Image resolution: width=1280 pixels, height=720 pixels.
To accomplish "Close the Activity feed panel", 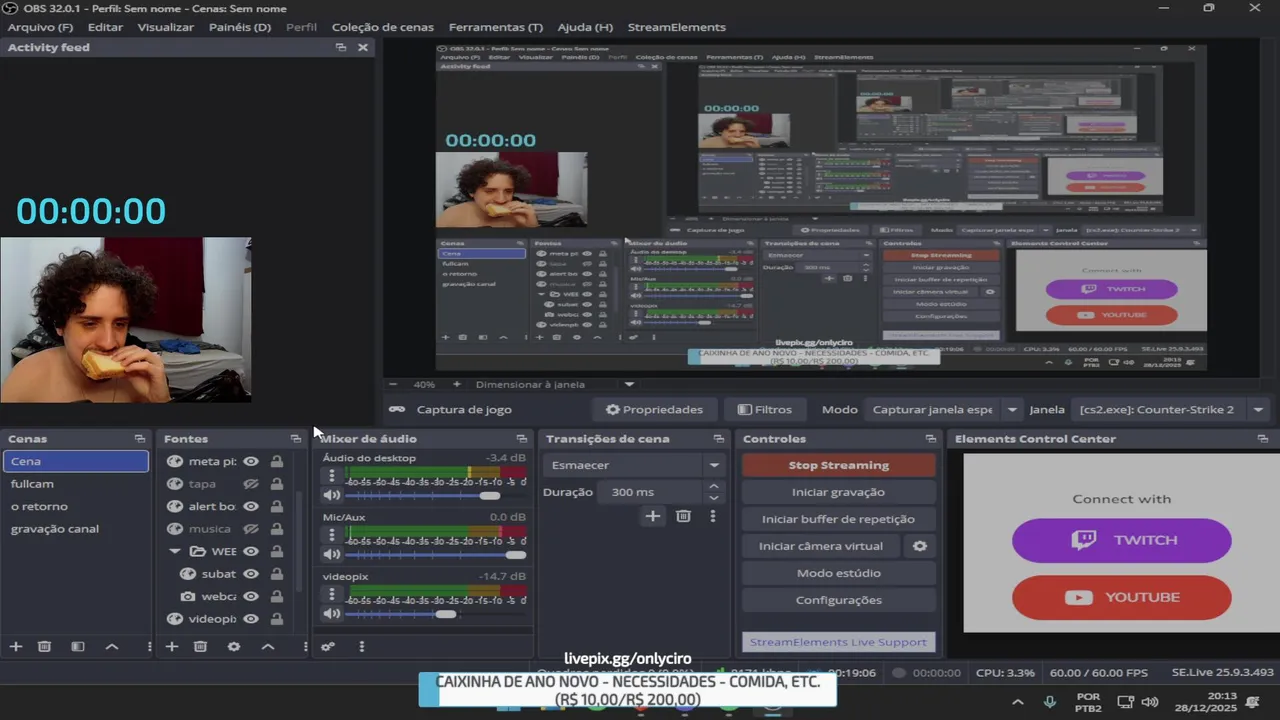I will point(363,47).
